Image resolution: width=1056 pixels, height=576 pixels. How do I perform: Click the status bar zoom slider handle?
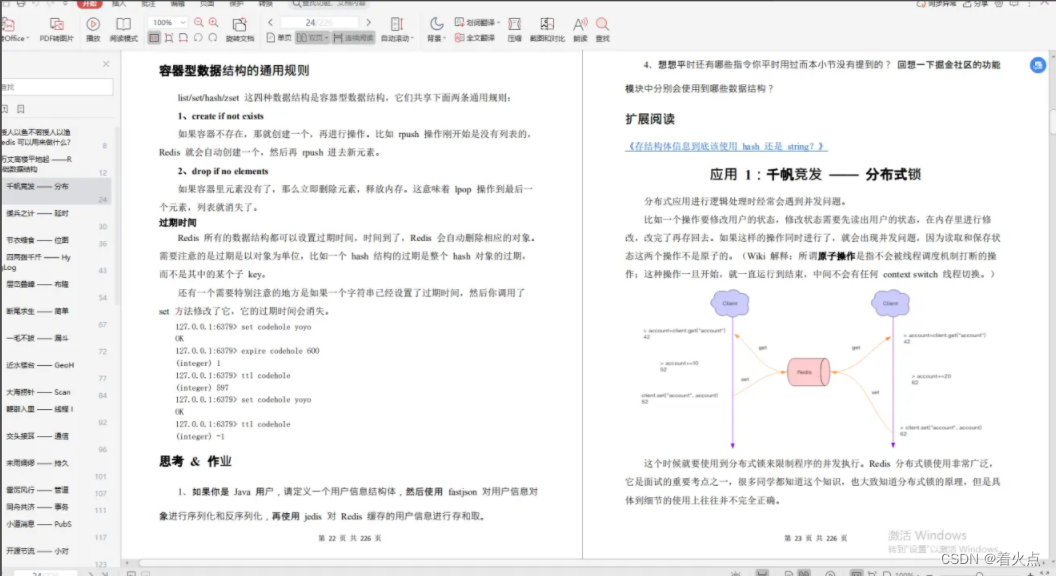tap(980, 573)
